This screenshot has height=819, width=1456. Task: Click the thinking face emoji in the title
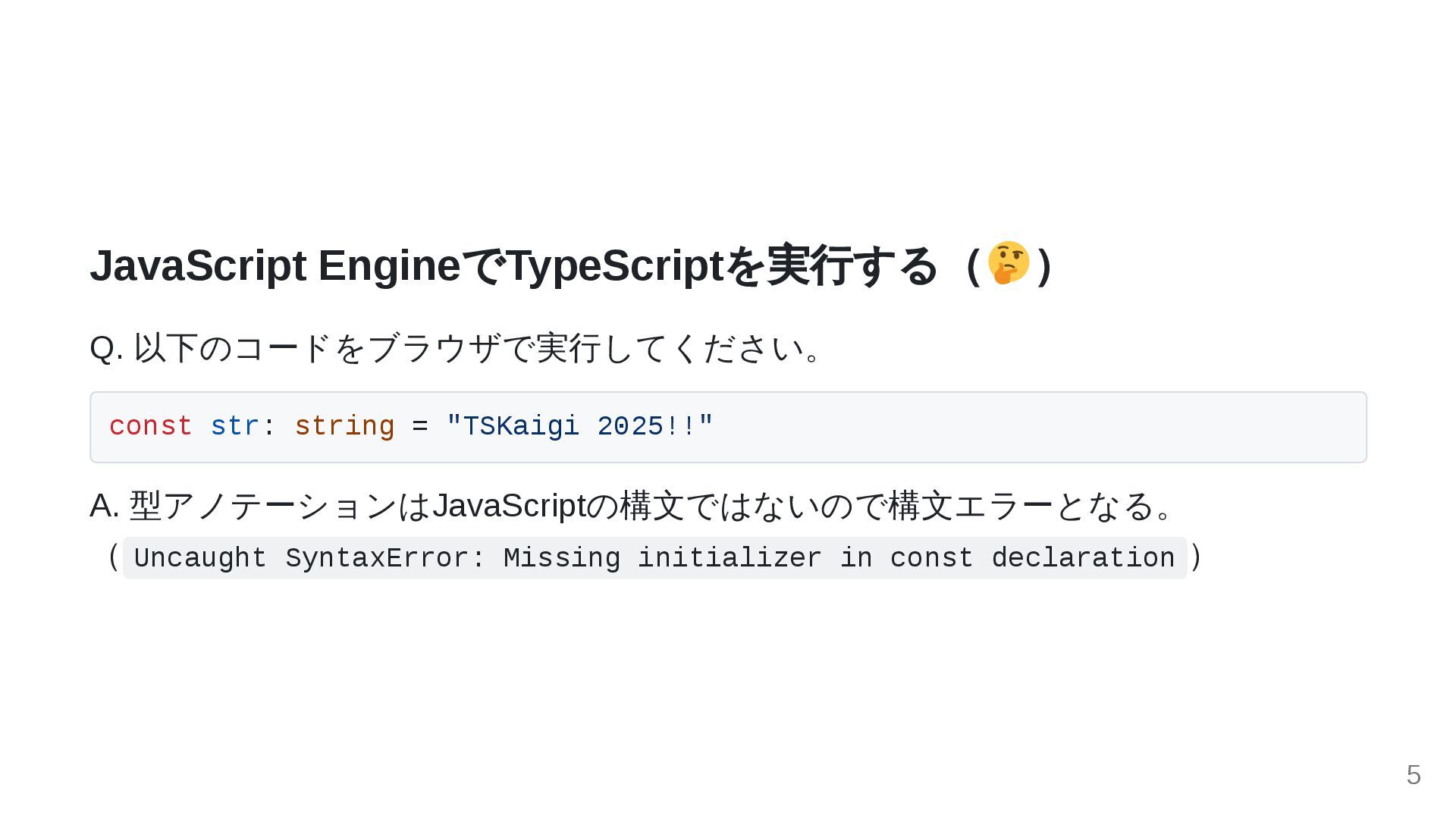(1008, 263)
